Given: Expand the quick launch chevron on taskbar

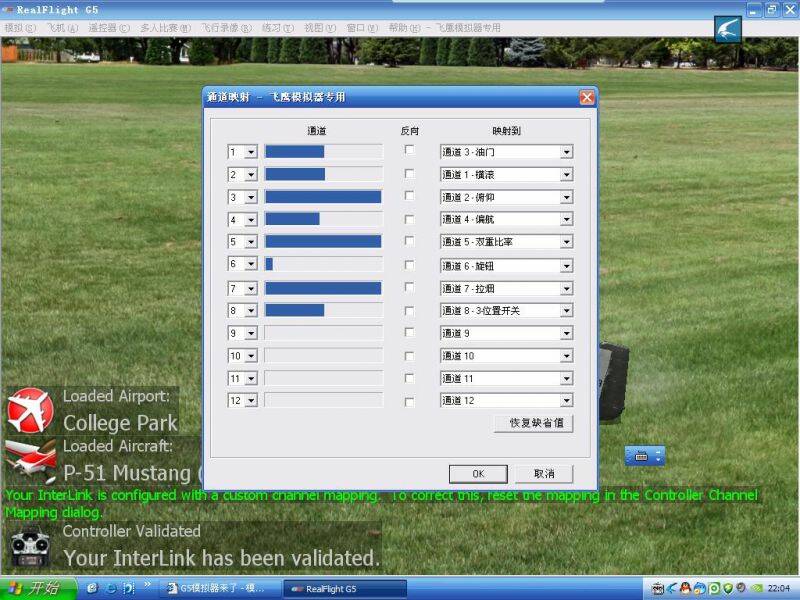Looking at the screenshot, I should coord(147,584).
